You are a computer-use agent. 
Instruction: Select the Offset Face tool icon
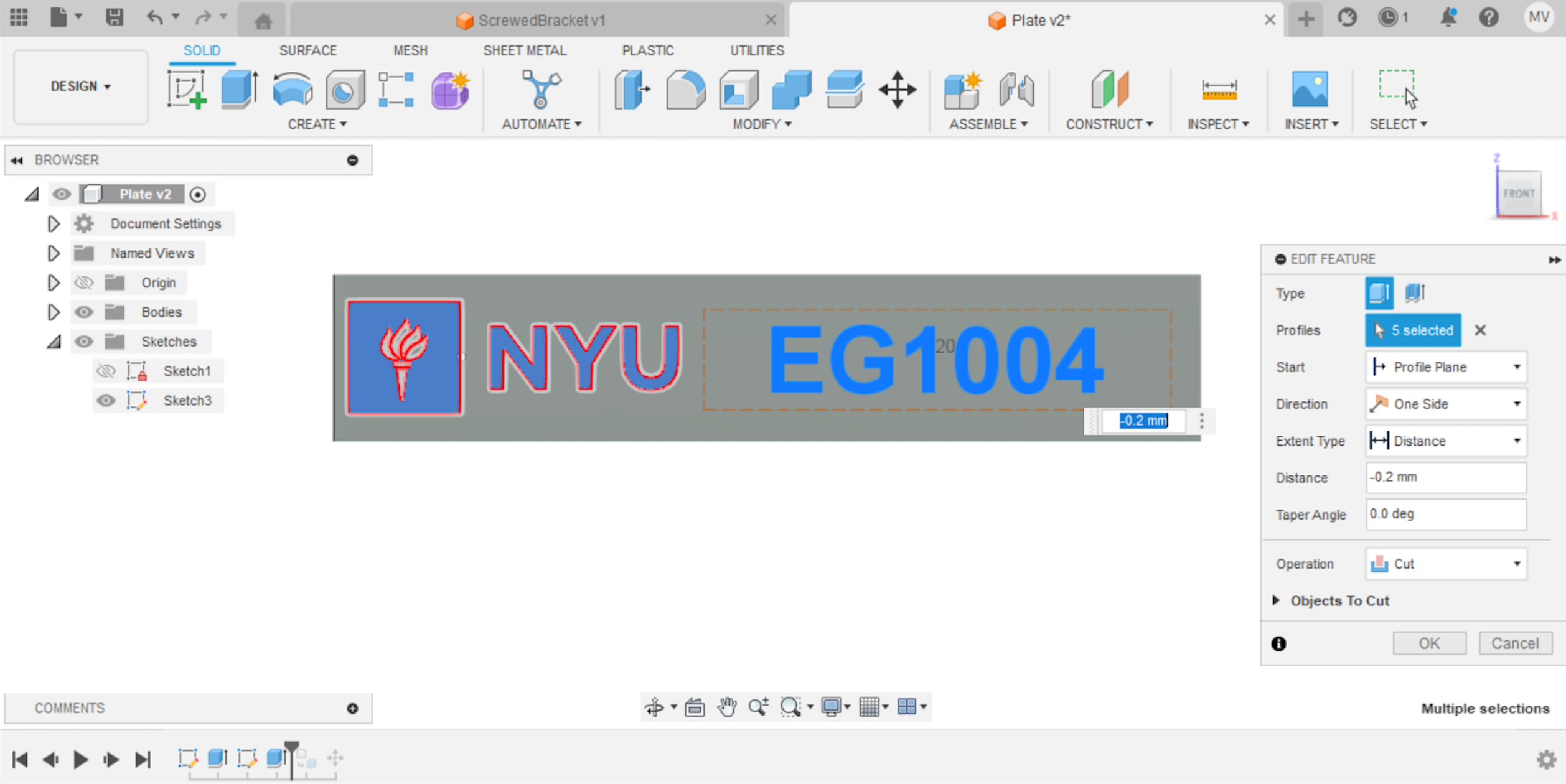tap(844, 90)
